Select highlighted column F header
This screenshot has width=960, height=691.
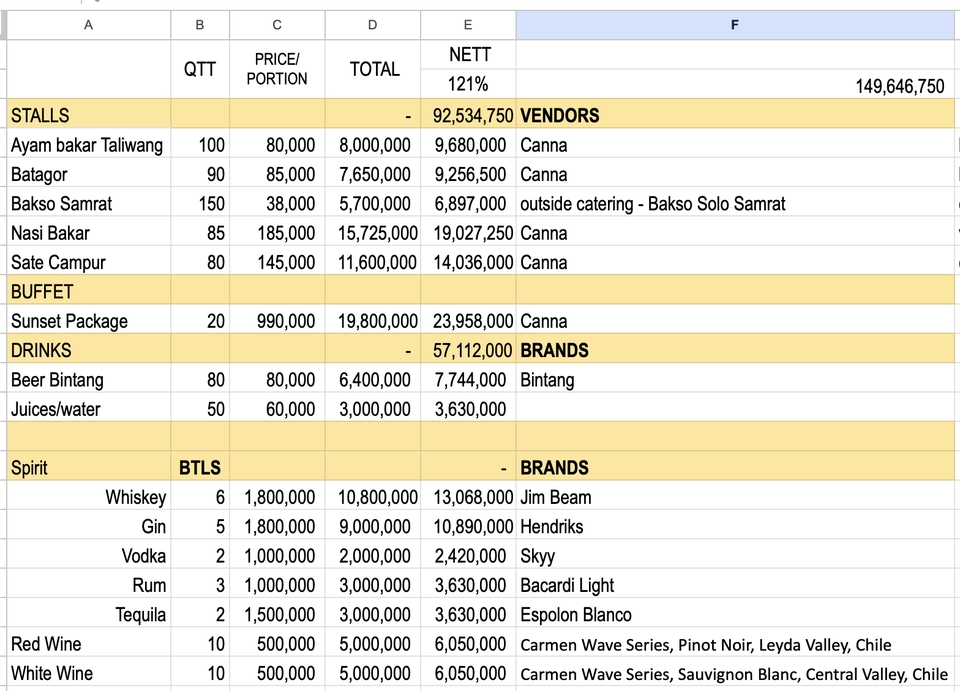[x=735, y=25]
